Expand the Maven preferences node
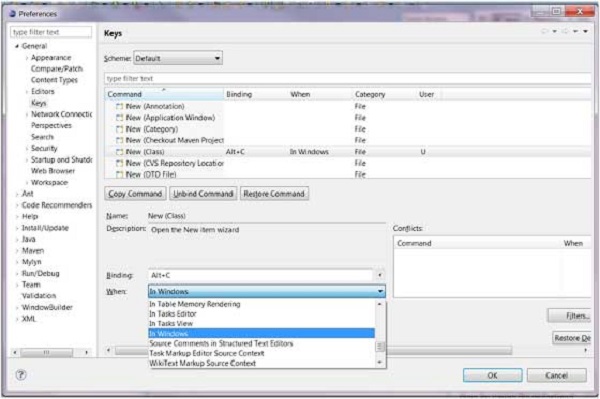The height and width of the screenshot is (399, 600). coord(17,251)
